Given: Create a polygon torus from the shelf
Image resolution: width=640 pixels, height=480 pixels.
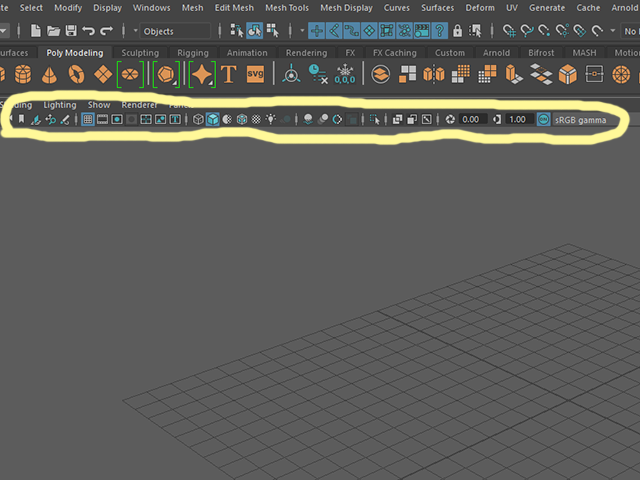Looking at the screenshot, I should point(76,75).
